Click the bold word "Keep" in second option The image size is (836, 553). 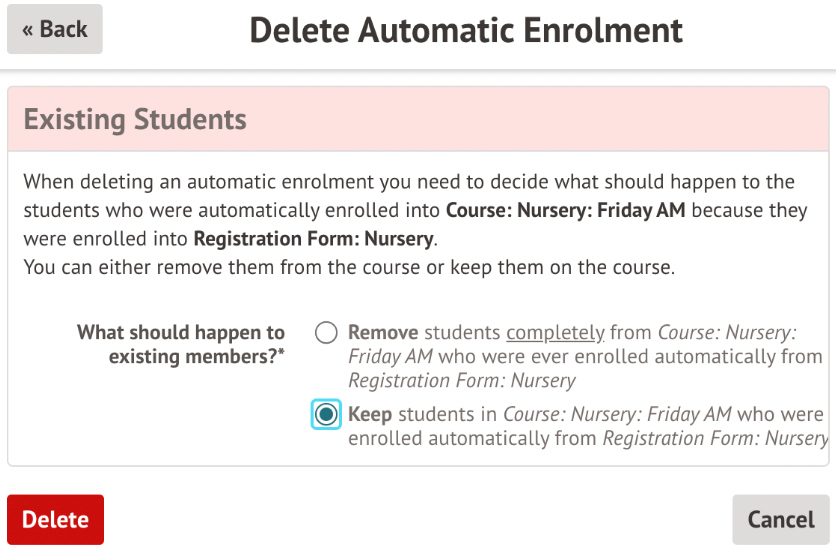coord(370,414)
